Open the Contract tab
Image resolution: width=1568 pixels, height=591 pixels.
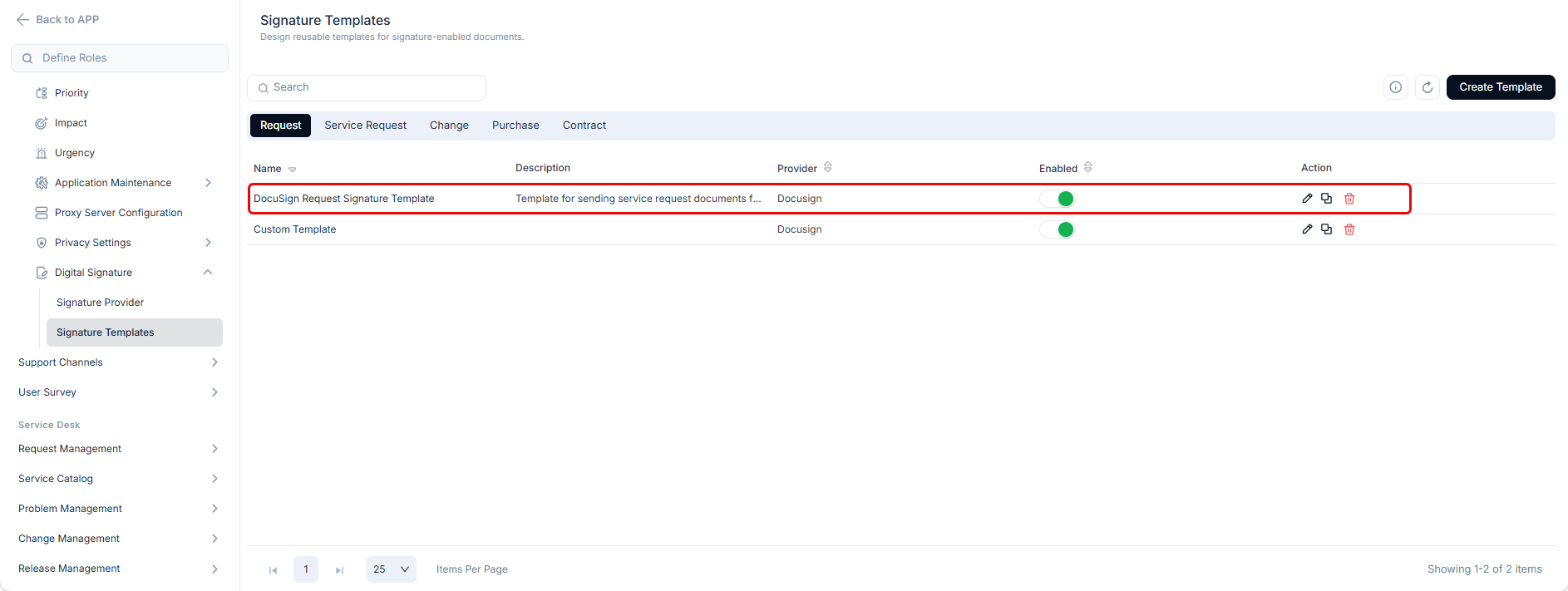(584, 126)
